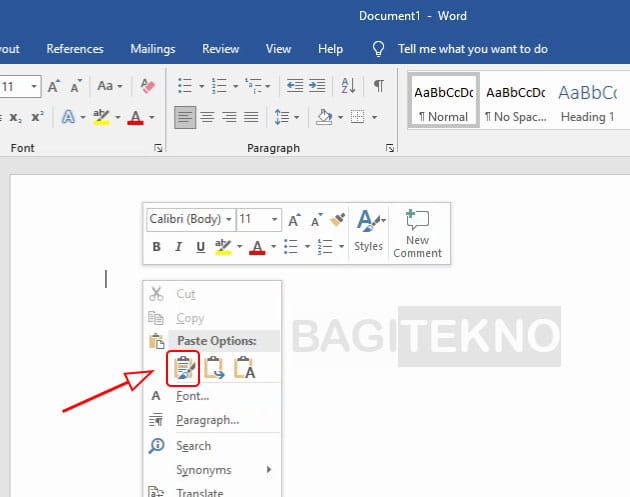
Task: Click the mini toolbar Numbering icon
Action: point(325,246)
